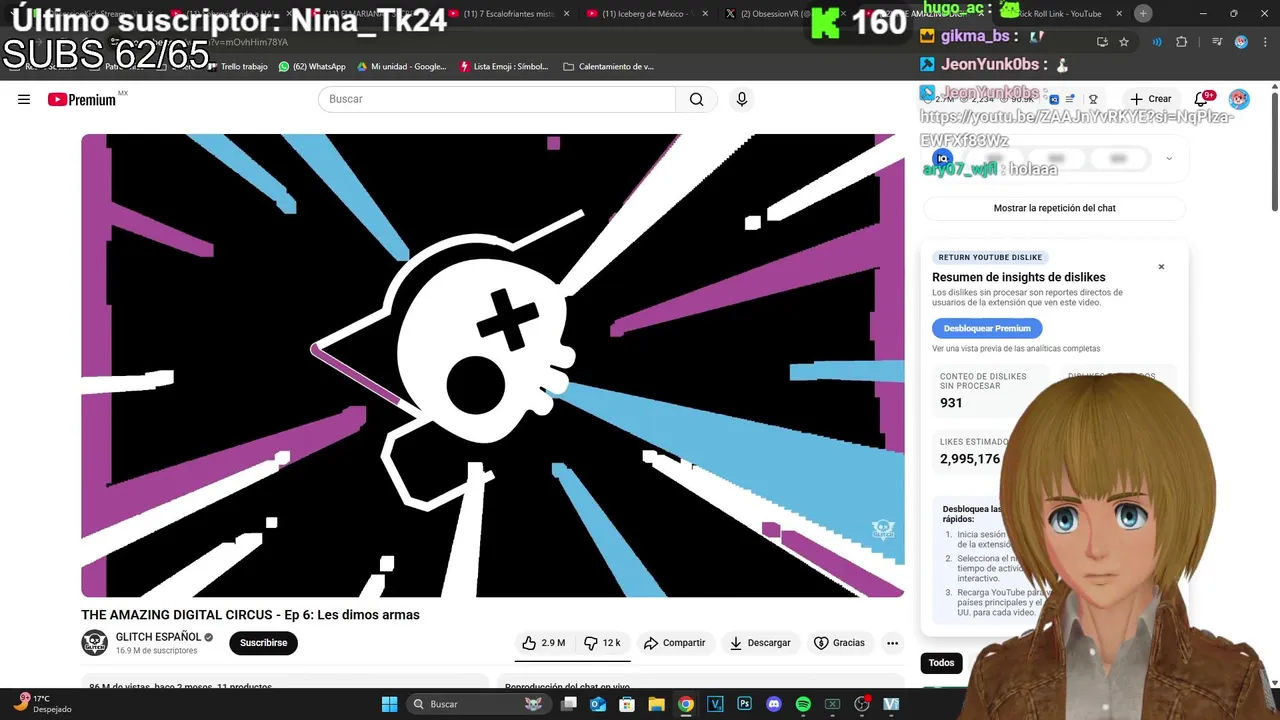Open File Explorer from taskbar
The width and height of the screenshot is (1280, 720).
656,704
